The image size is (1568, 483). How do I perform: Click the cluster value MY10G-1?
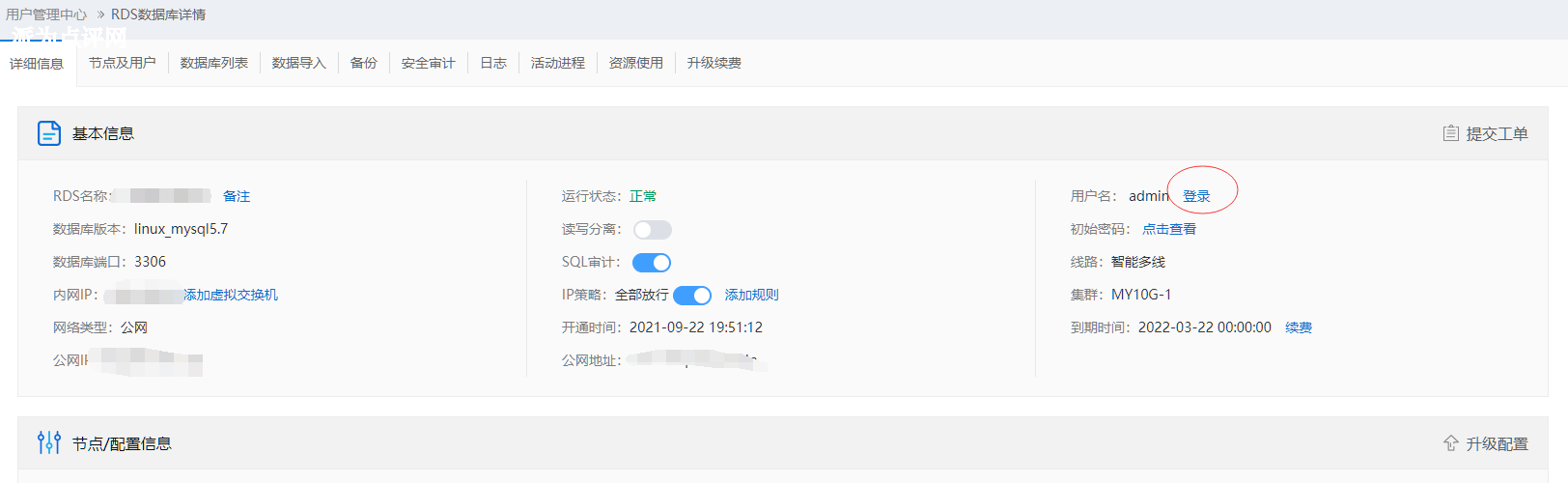coord(1141,295)
